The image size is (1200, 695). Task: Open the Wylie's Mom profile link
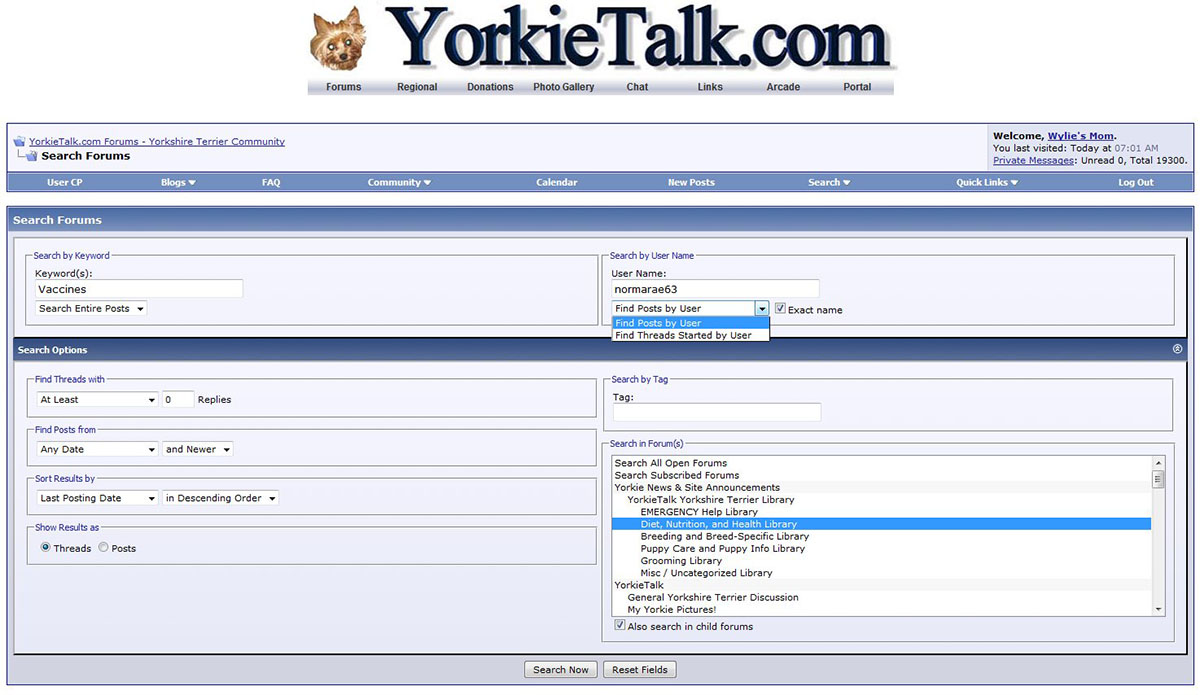pos(1081,136)
